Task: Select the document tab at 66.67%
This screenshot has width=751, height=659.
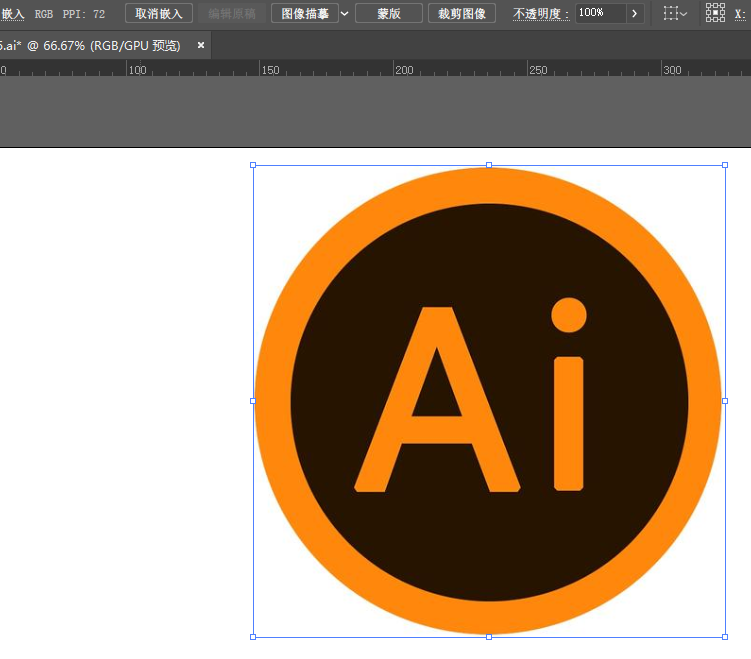Action: [90, 45]
